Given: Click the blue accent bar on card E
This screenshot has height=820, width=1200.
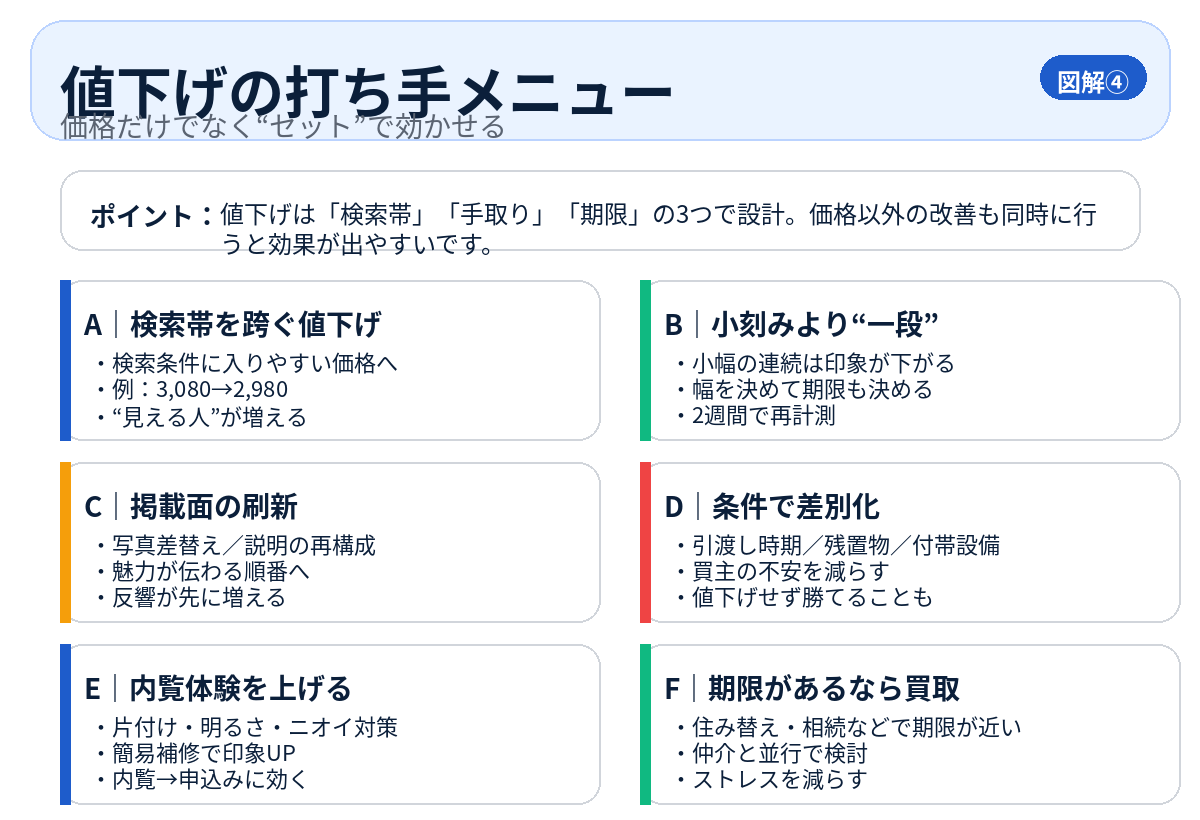Looking at the screenshot, I should pyautogui.click(x=65, y=724).
